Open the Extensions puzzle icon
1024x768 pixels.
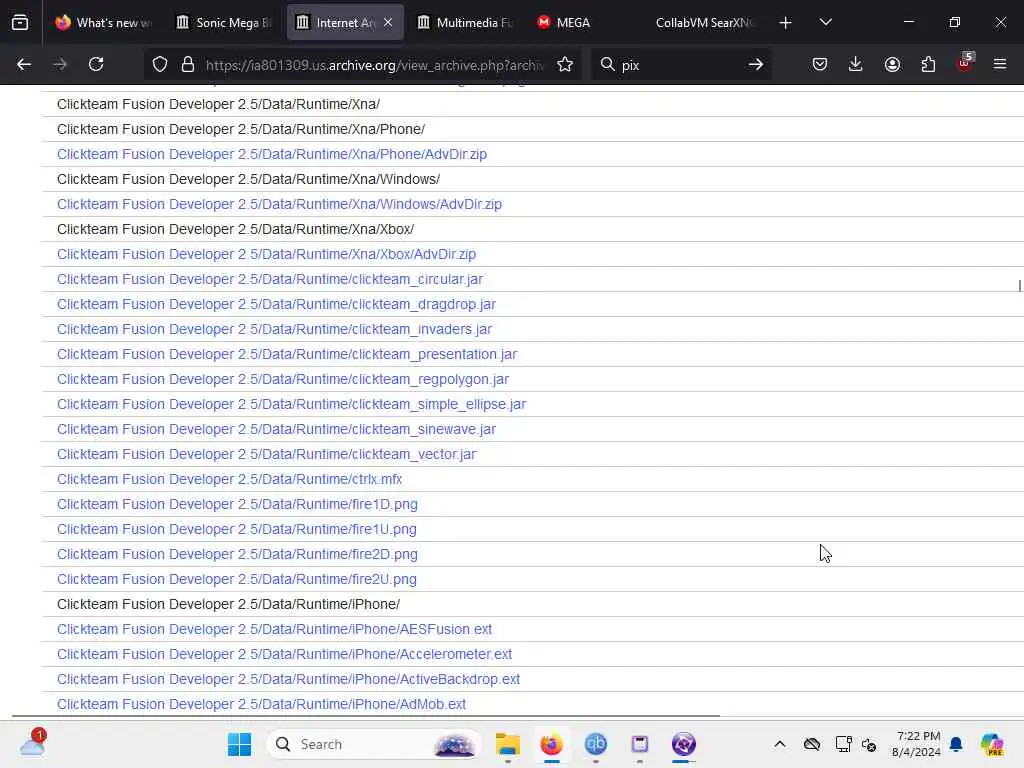pos(928,64)
